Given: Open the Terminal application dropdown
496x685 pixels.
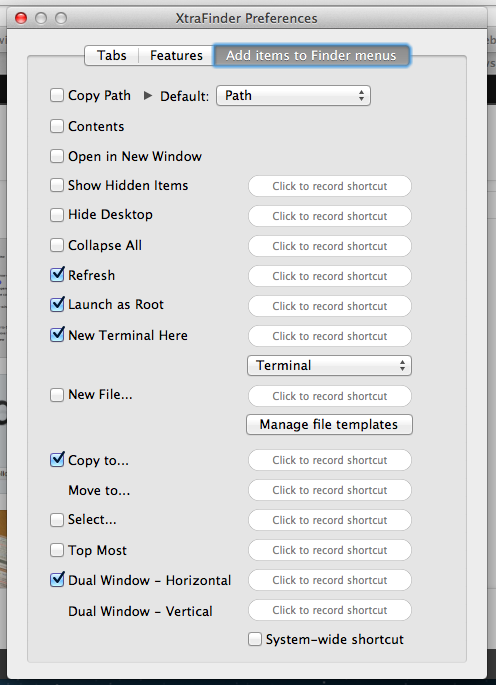Looking at the screenshot, I should pos(329,365).
